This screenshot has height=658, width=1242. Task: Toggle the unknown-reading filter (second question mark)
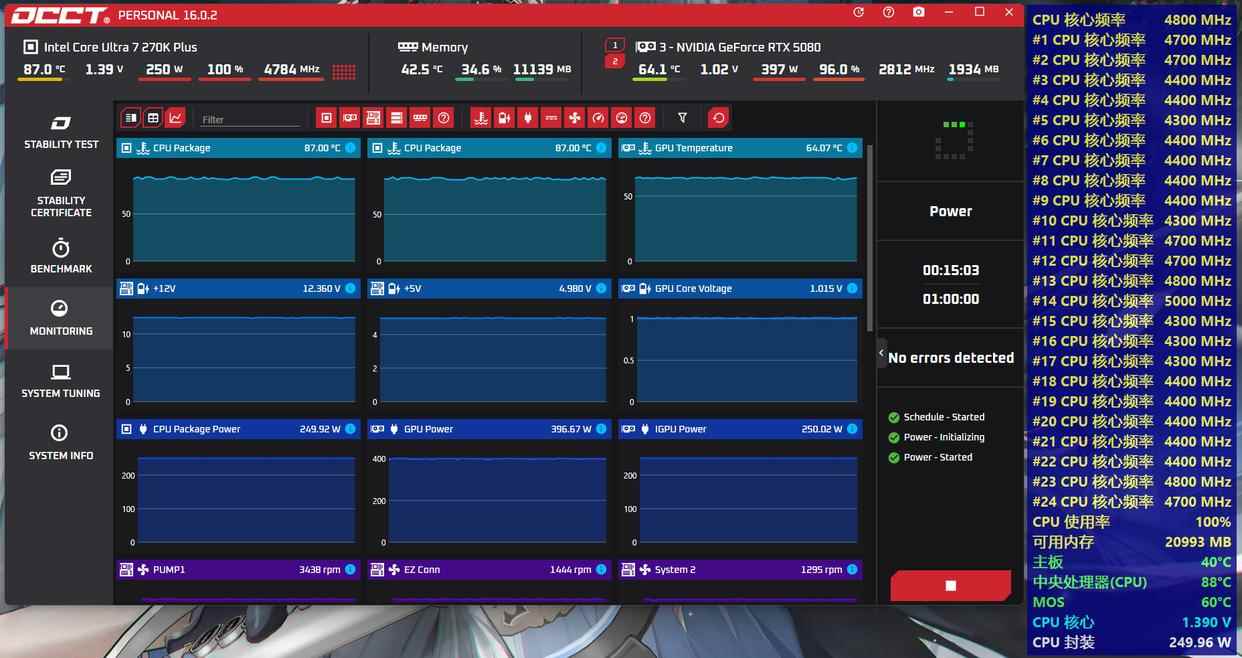click(x=645, y=118)
